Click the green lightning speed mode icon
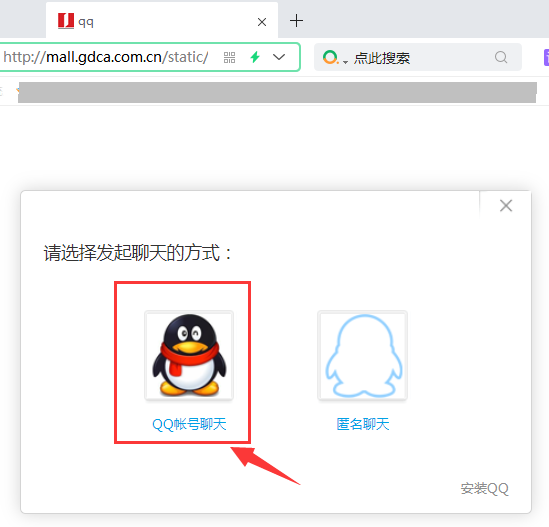549x527 pixels. pyautogui.click(x=255, y=57)
